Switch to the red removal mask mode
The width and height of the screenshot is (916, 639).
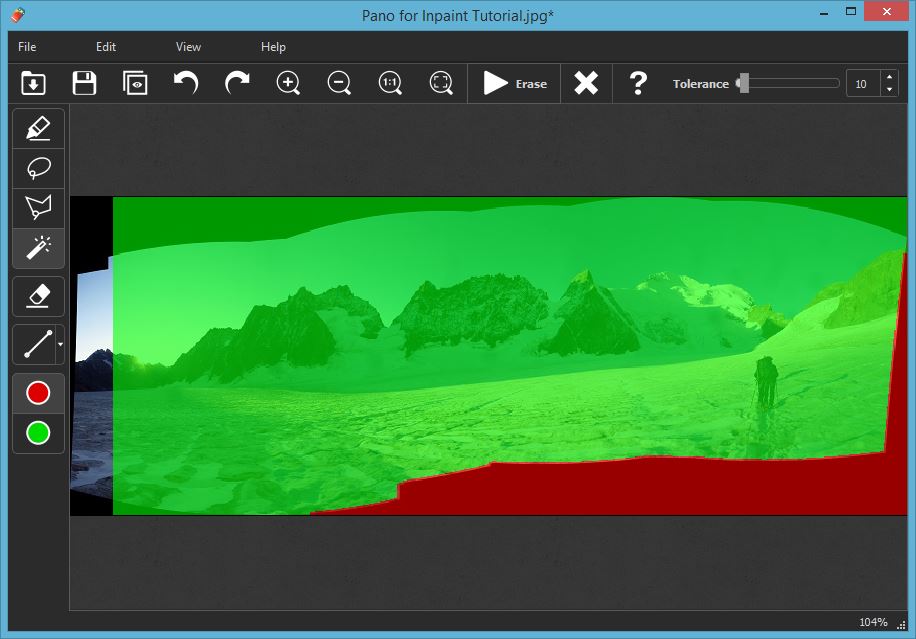pos(37,392)
